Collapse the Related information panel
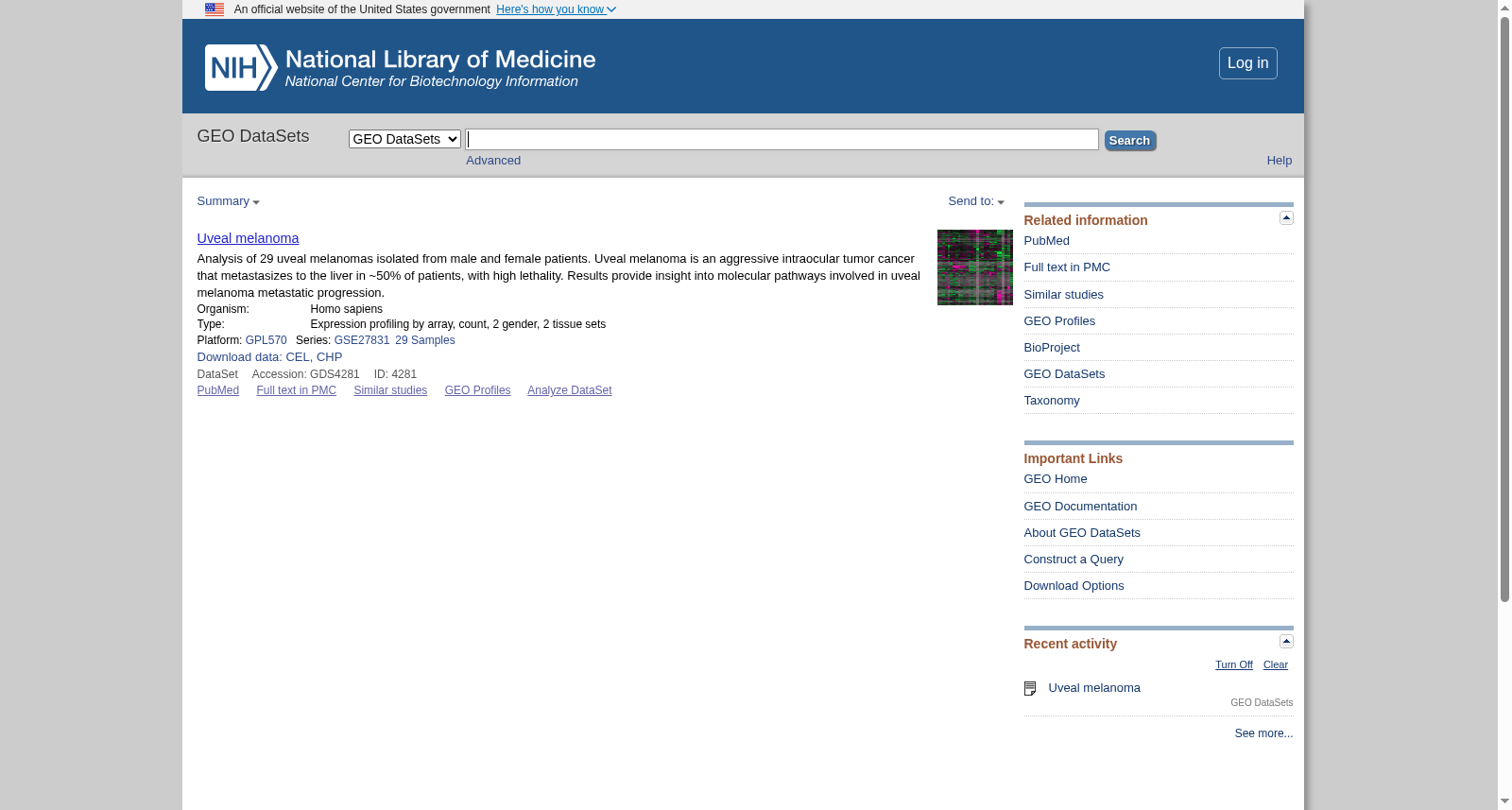Image resolution: width=1512 pixels, height=810 pixels. click(x=1286, y=218)
